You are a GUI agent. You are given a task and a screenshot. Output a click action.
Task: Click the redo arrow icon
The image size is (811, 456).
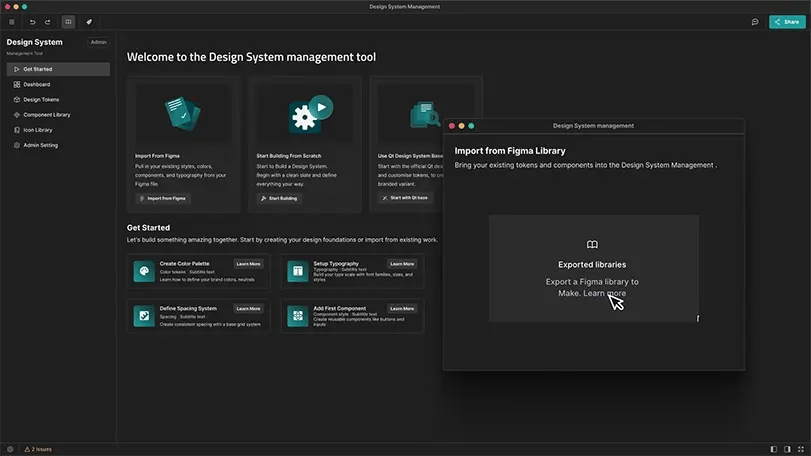48,22
